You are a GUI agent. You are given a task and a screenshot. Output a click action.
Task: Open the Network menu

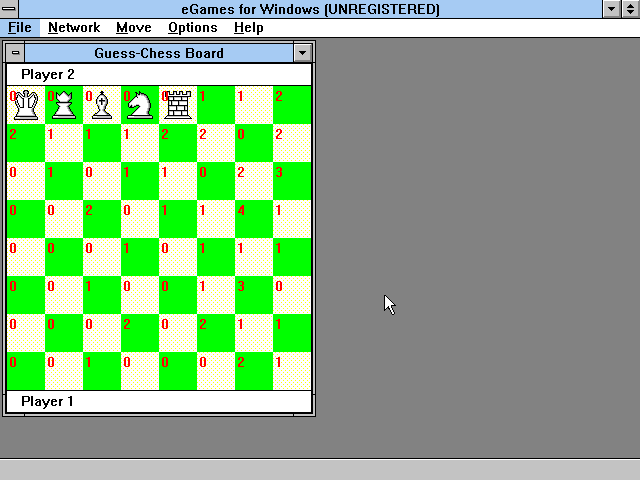click(74, 28)
